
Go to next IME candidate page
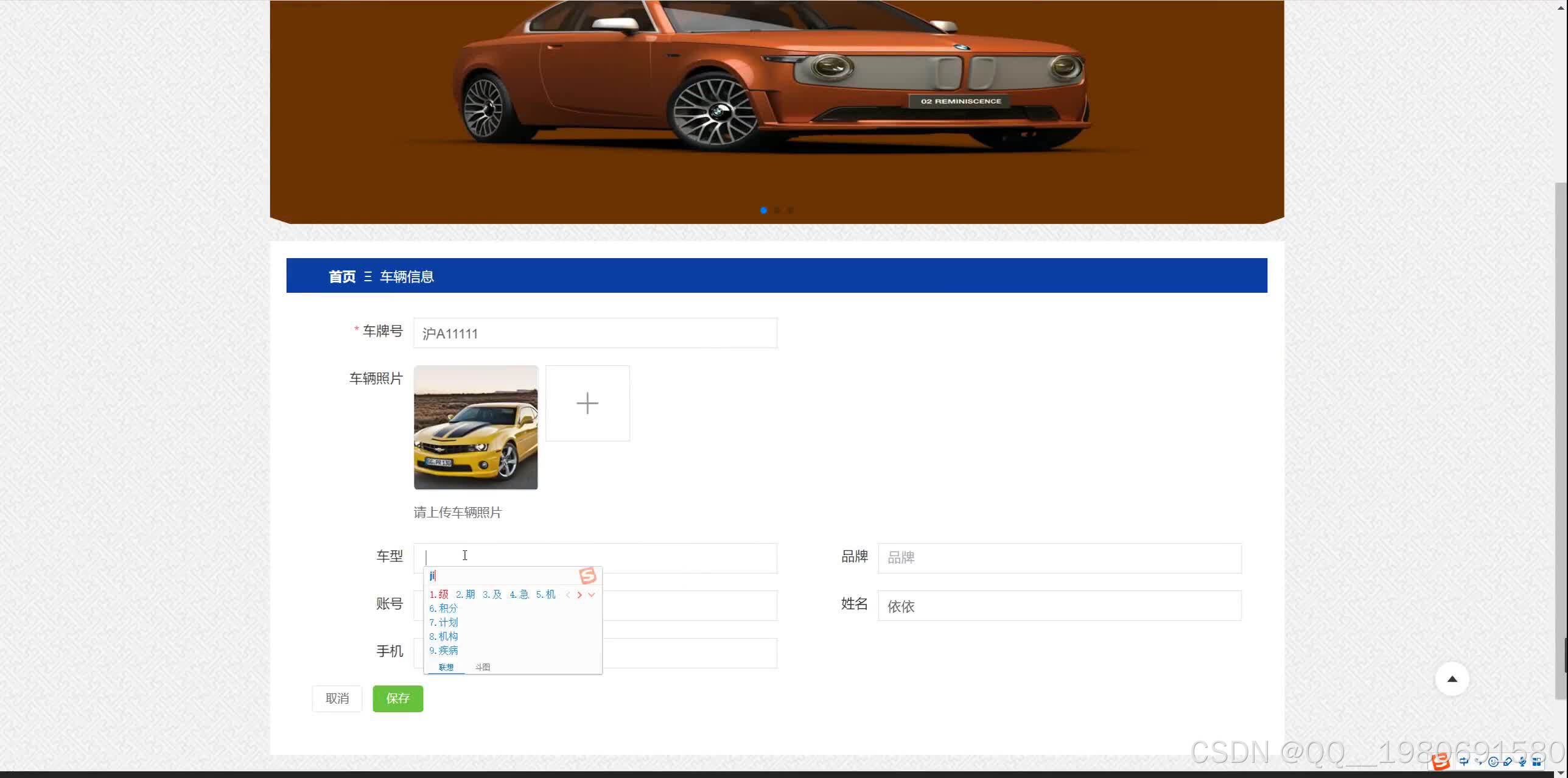(579, 595)
